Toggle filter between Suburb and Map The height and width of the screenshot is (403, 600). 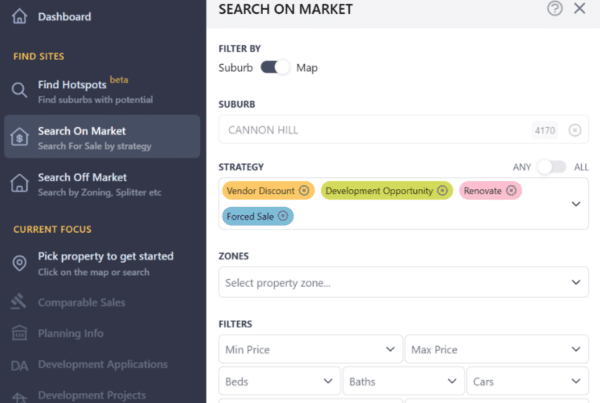coord(275,67)
